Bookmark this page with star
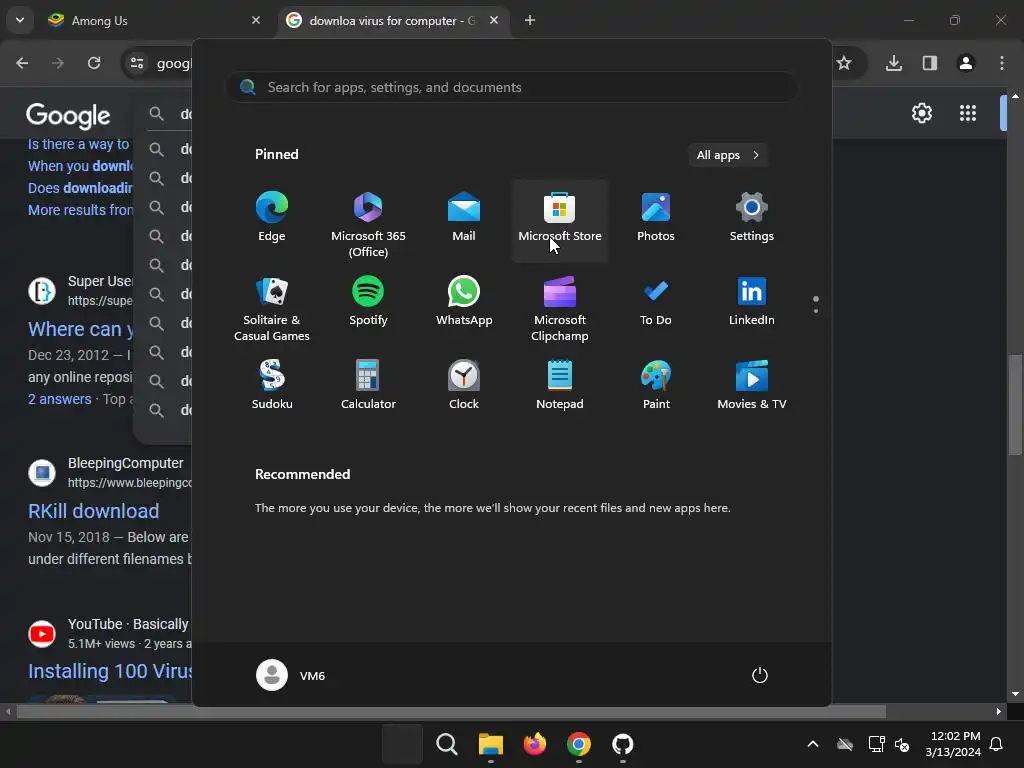The height and width of the screenshot is (768, 1024). pyautogui.click(x=844, y=63)
